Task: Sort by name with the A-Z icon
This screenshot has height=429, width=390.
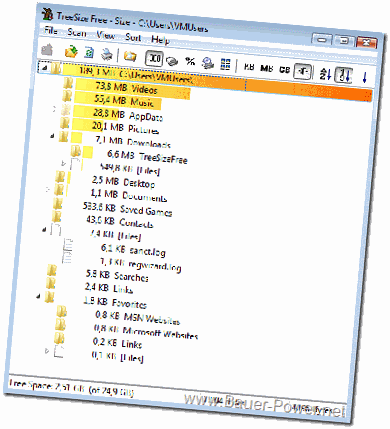Action: tap(325, 74)
